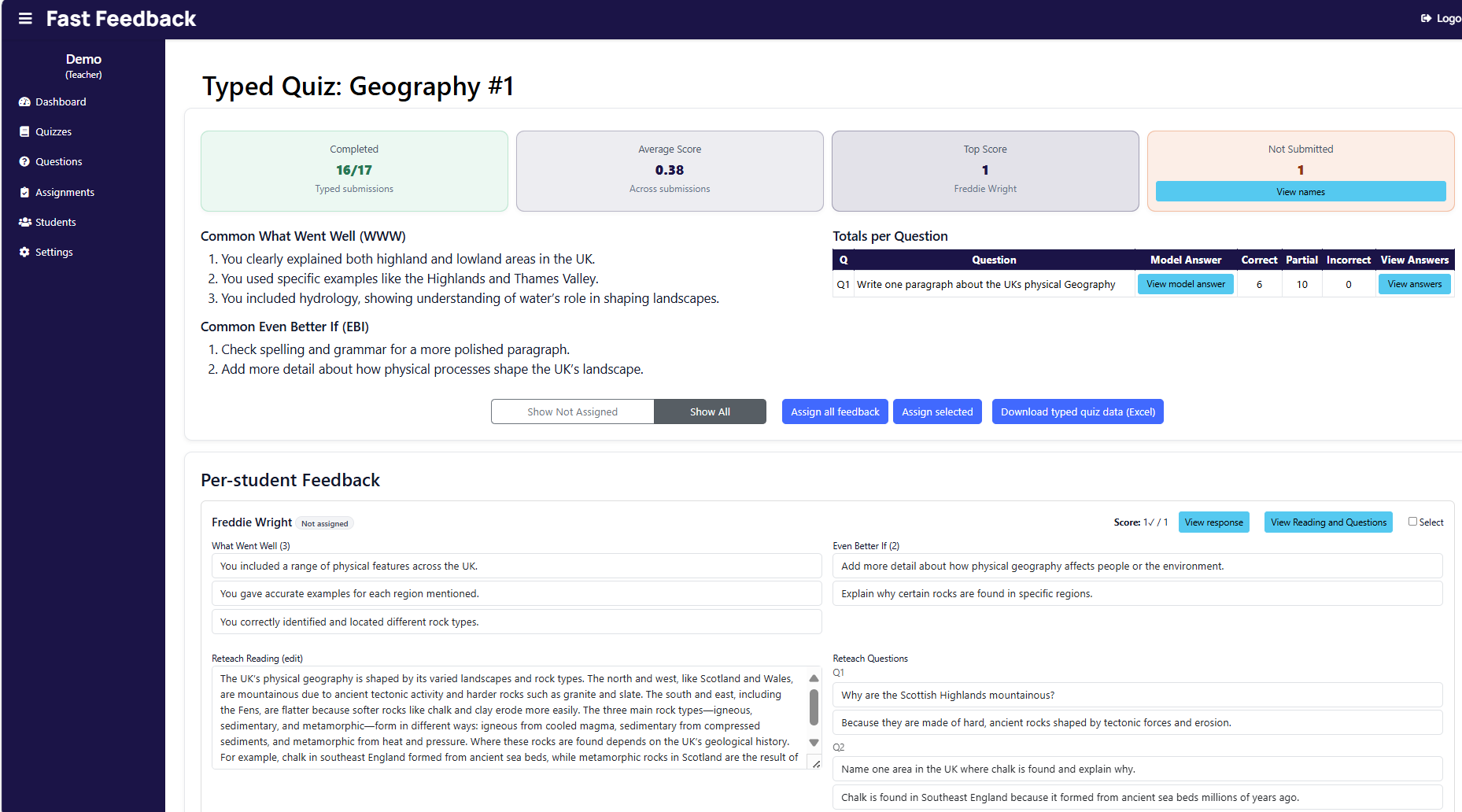
Task: Switch to the Show All view
Action: click(709, 412)
